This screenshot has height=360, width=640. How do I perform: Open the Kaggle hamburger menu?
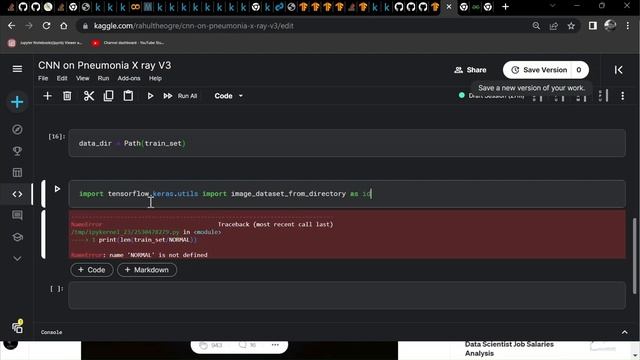17,69
